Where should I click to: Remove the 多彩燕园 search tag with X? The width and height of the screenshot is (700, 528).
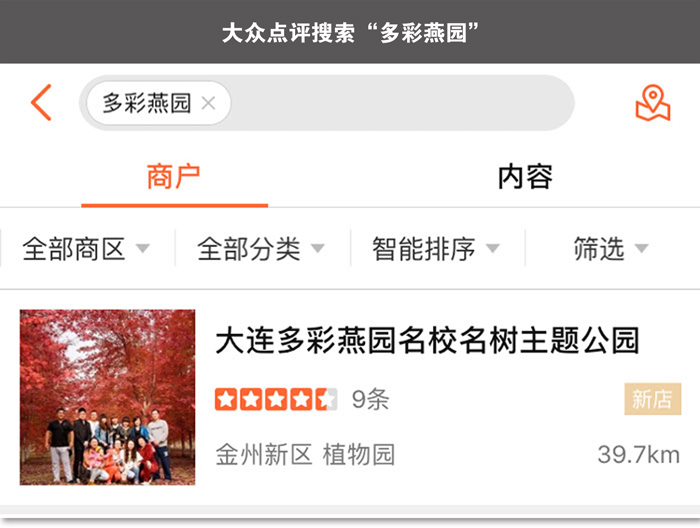click(x=208, y=104)
